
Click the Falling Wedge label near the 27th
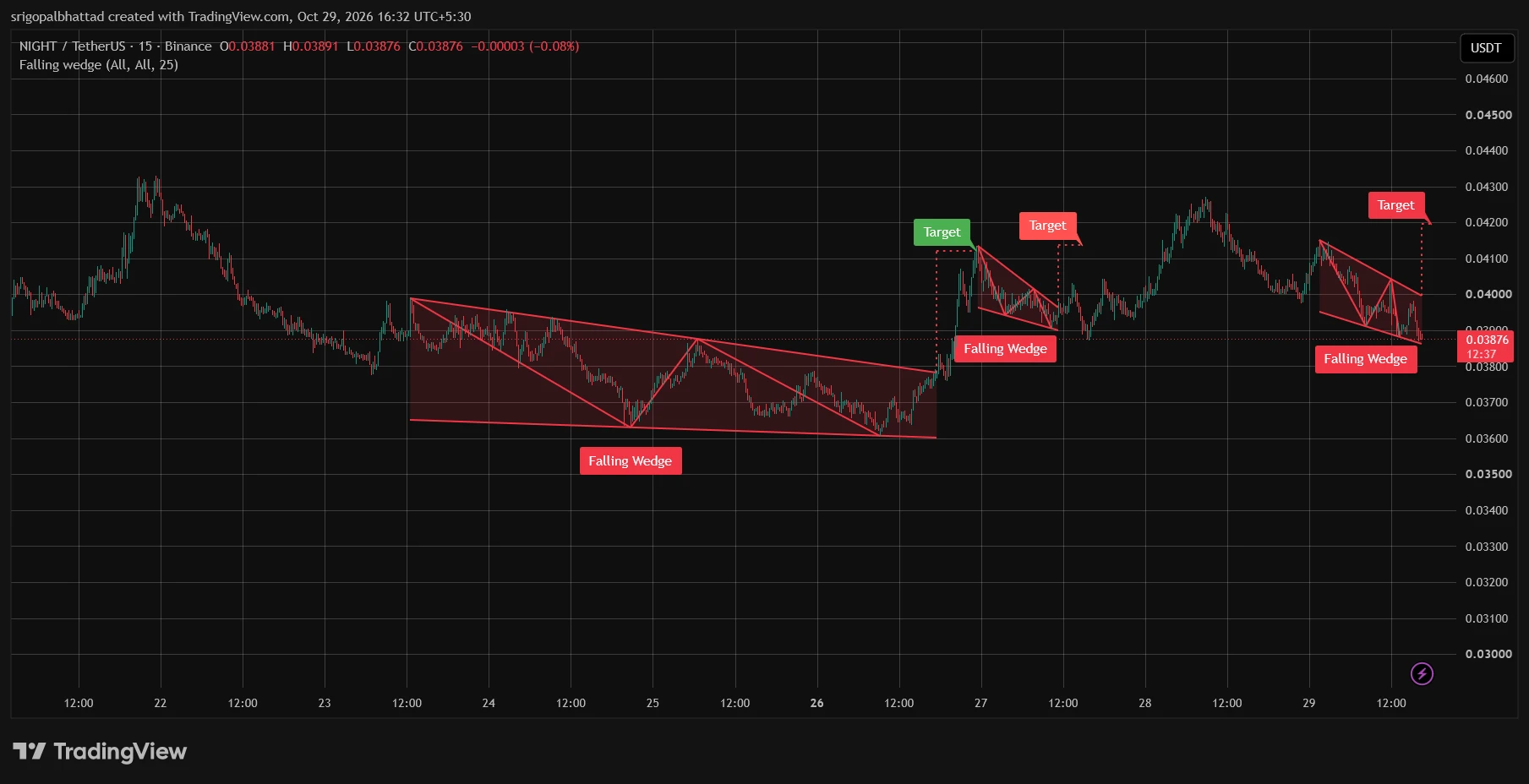(x=1005, y=349)
